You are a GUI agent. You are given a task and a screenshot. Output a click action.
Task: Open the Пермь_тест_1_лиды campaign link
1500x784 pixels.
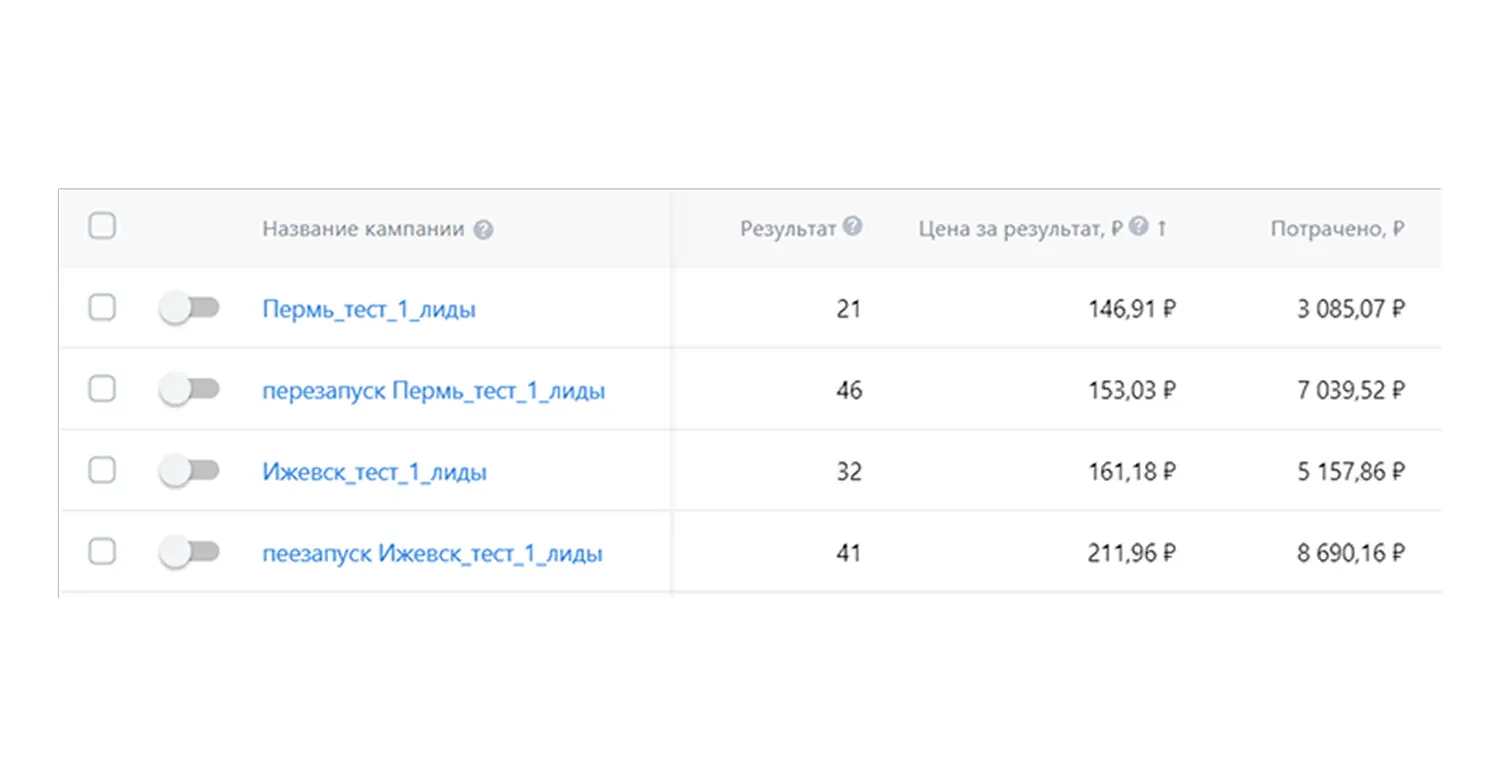(x=369, y=310)
